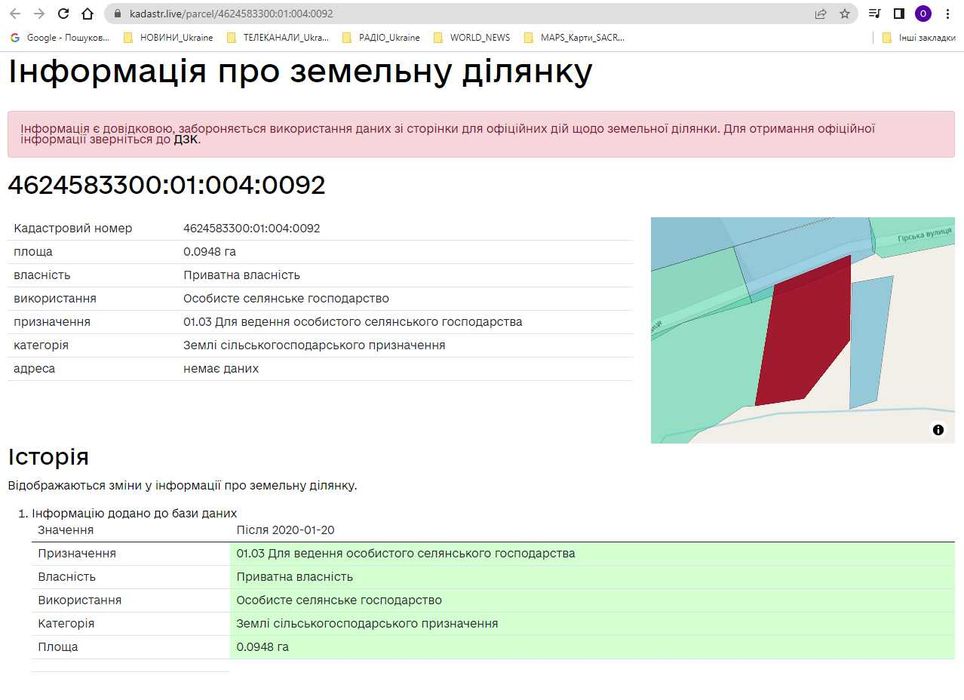
Task: Click the площа 0.0948 га value in details
Action: pyautogui.click(x=209, y=251)
